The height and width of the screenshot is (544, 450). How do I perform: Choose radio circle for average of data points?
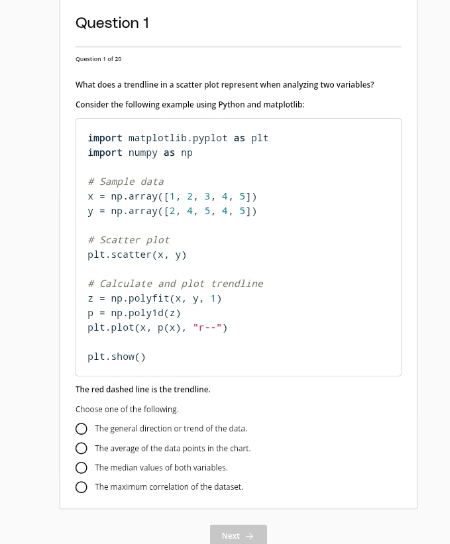81,448
